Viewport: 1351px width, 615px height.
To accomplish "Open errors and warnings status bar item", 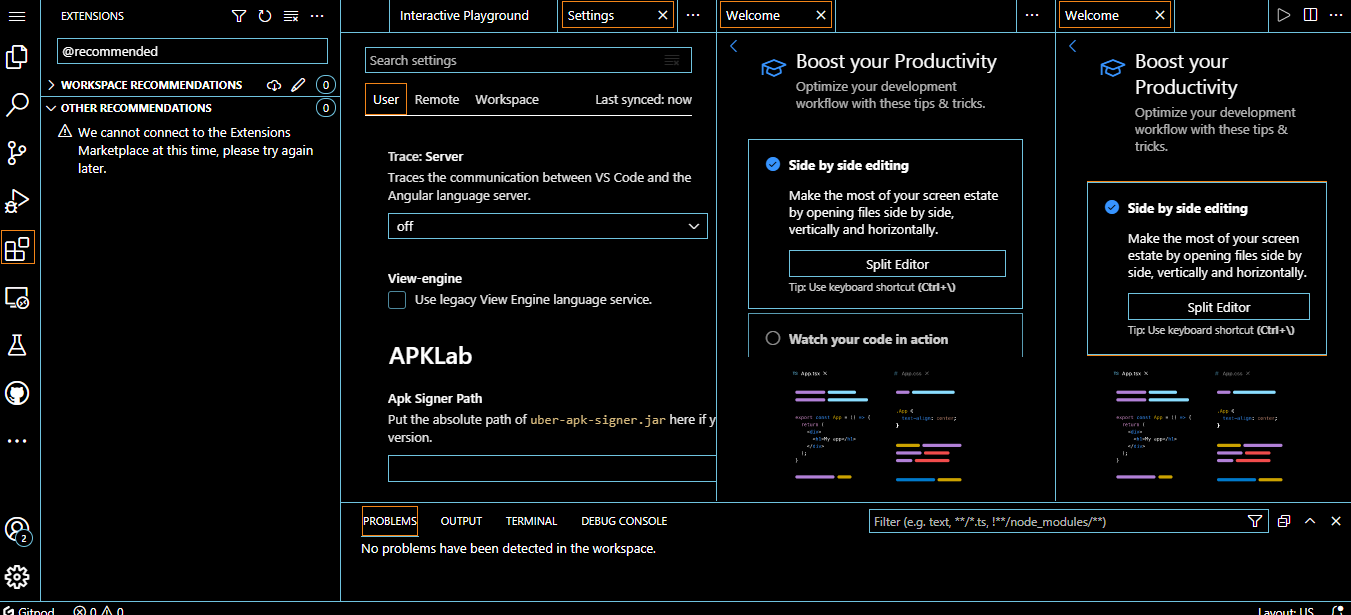I will [x=98, y=610].
